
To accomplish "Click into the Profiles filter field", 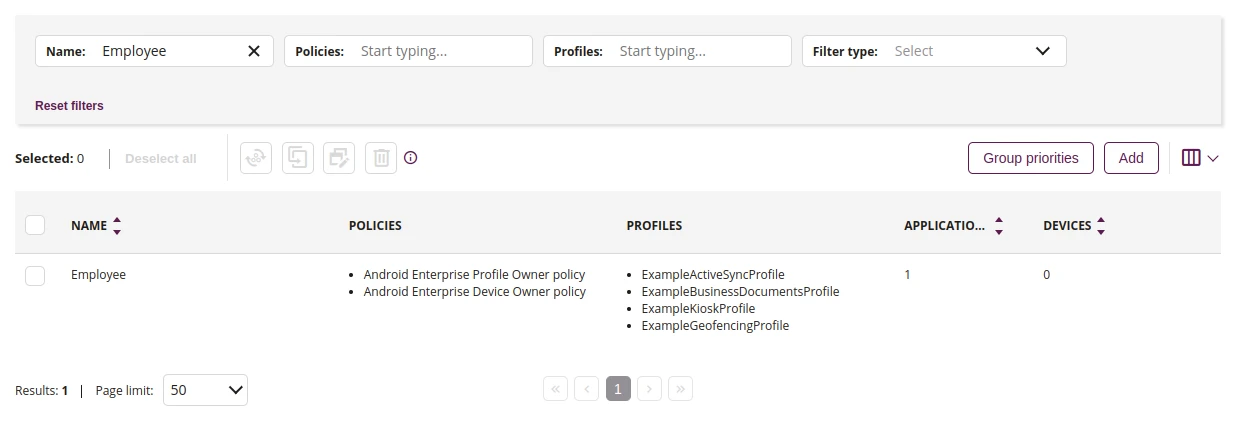I will point(667,51).
